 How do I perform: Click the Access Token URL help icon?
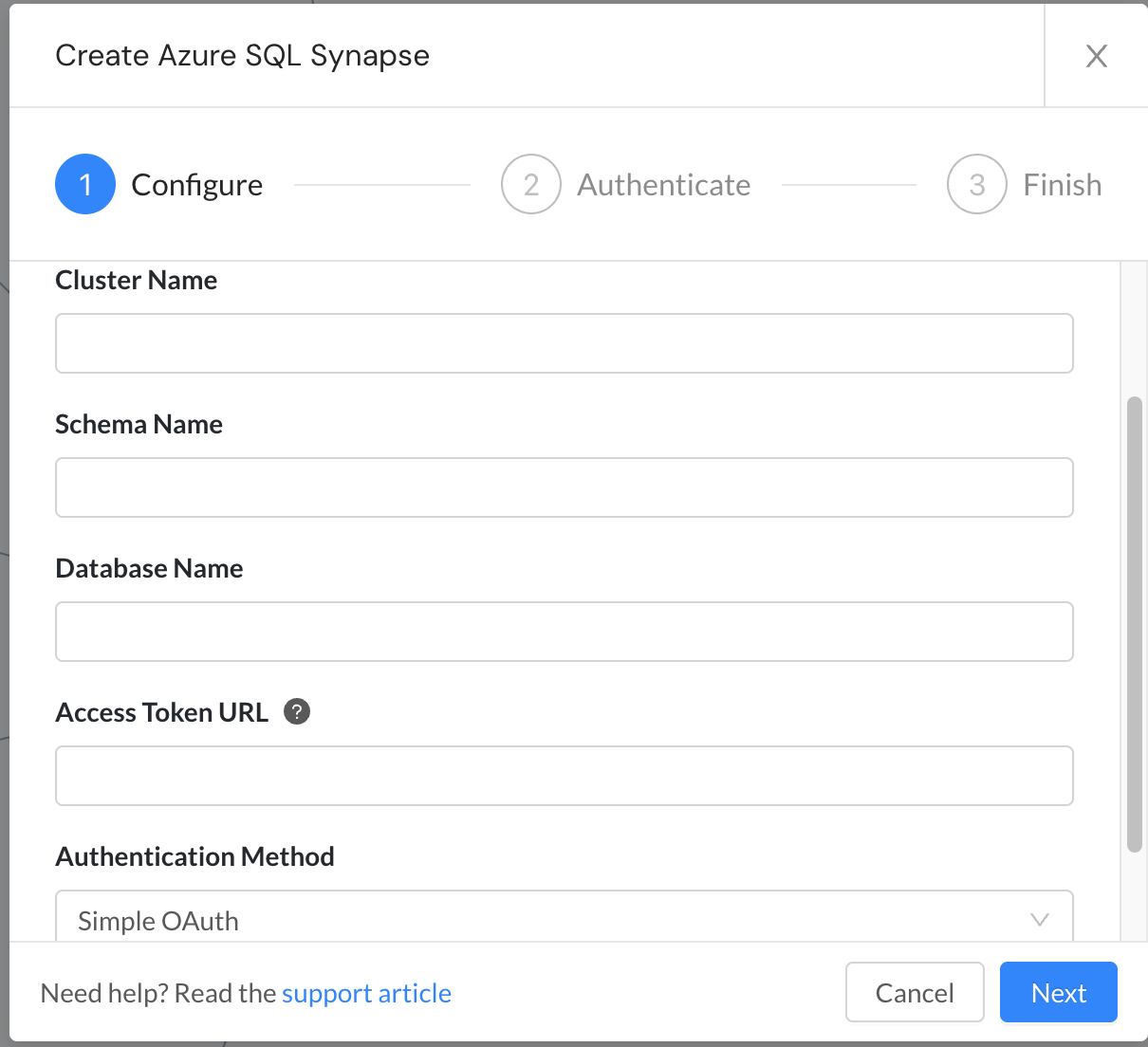(x=297, y=711)
